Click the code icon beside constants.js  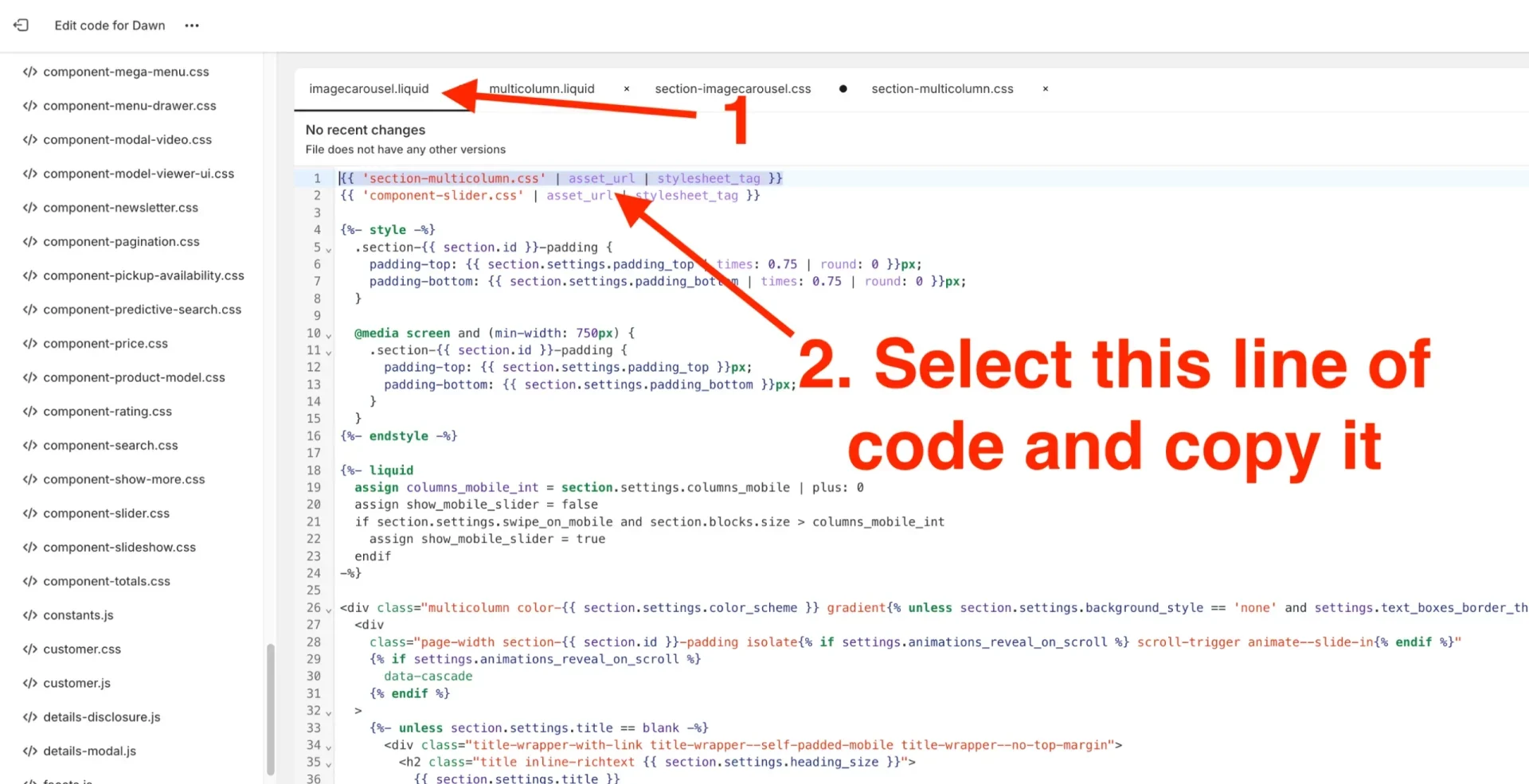tap(29, 614)
